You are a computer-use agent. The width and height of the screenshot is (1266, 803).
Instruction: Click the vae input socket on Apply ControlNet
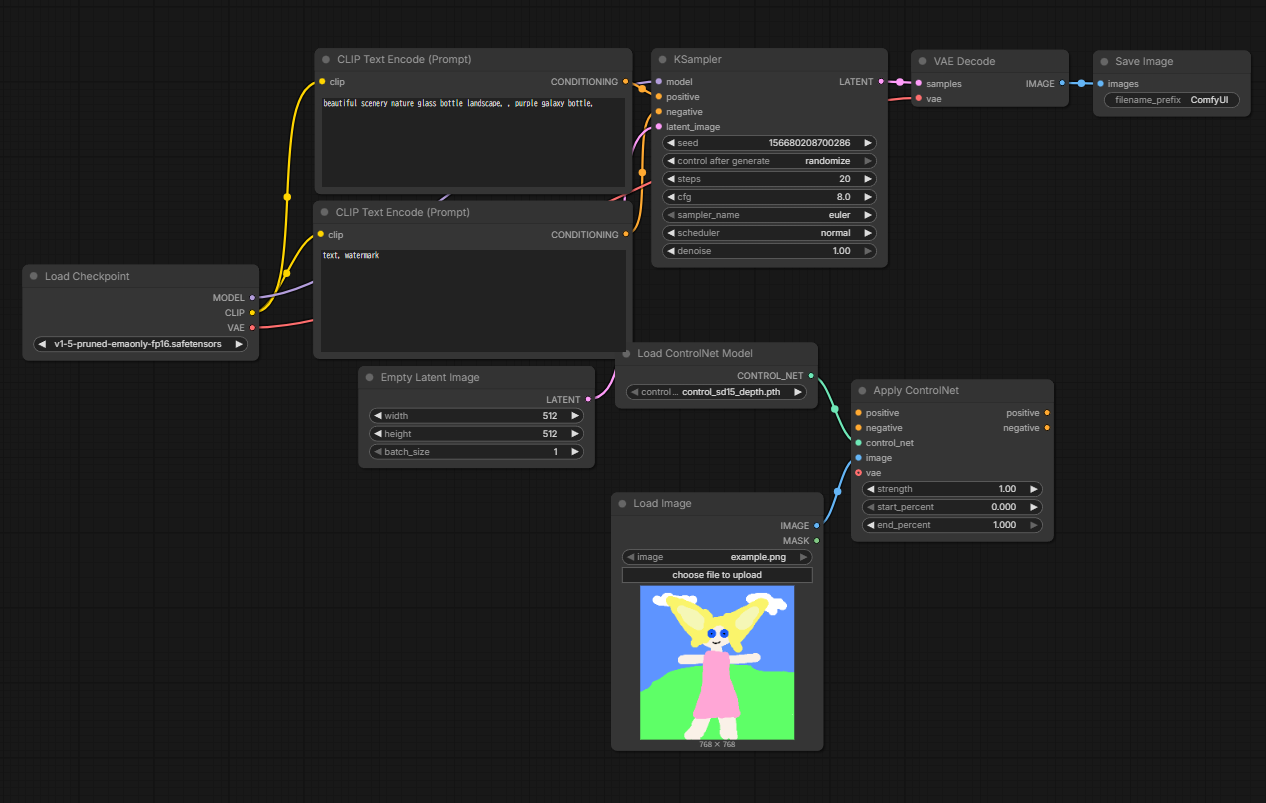tap(858, 473)
